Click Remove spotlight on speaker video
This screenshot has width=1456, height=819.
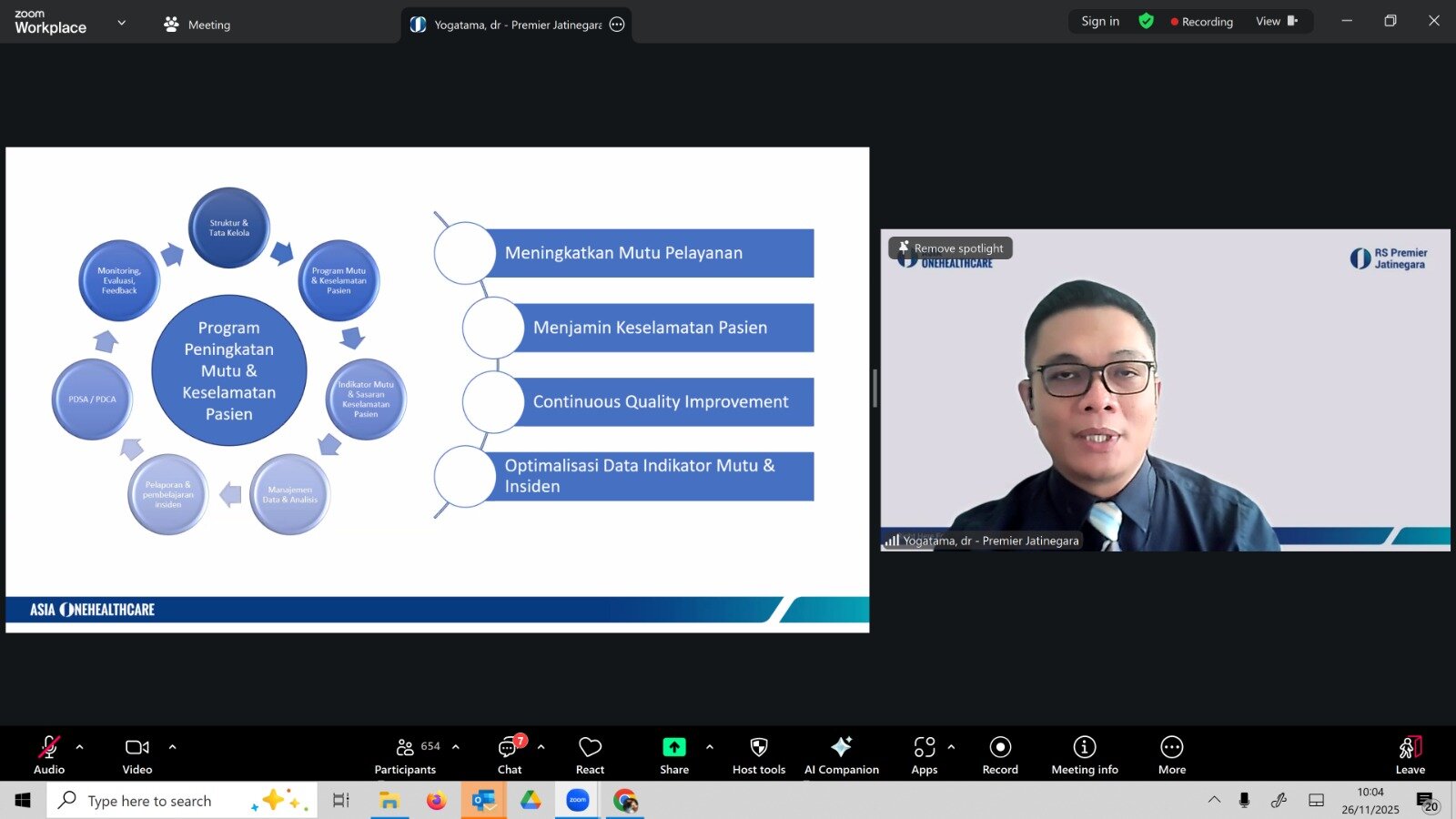(951, 248)
